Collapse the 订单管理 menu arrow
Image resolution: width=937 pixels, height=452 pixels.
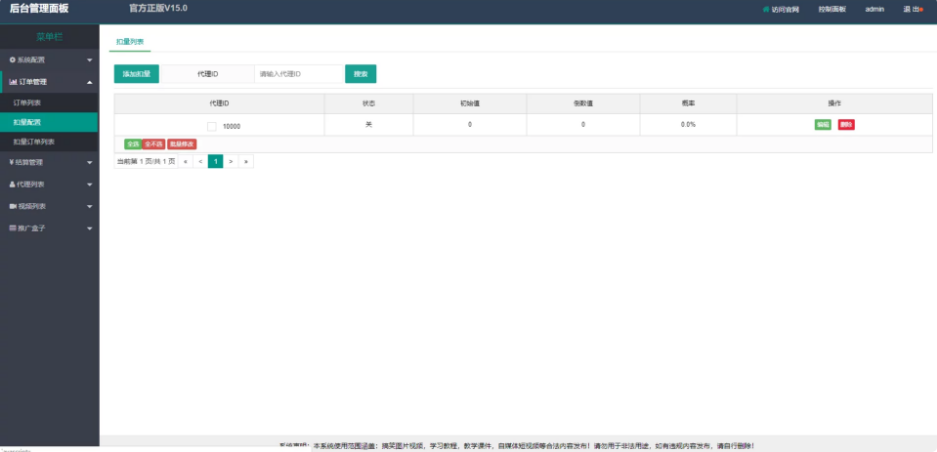pyautogui.click(x=89, y=82)
